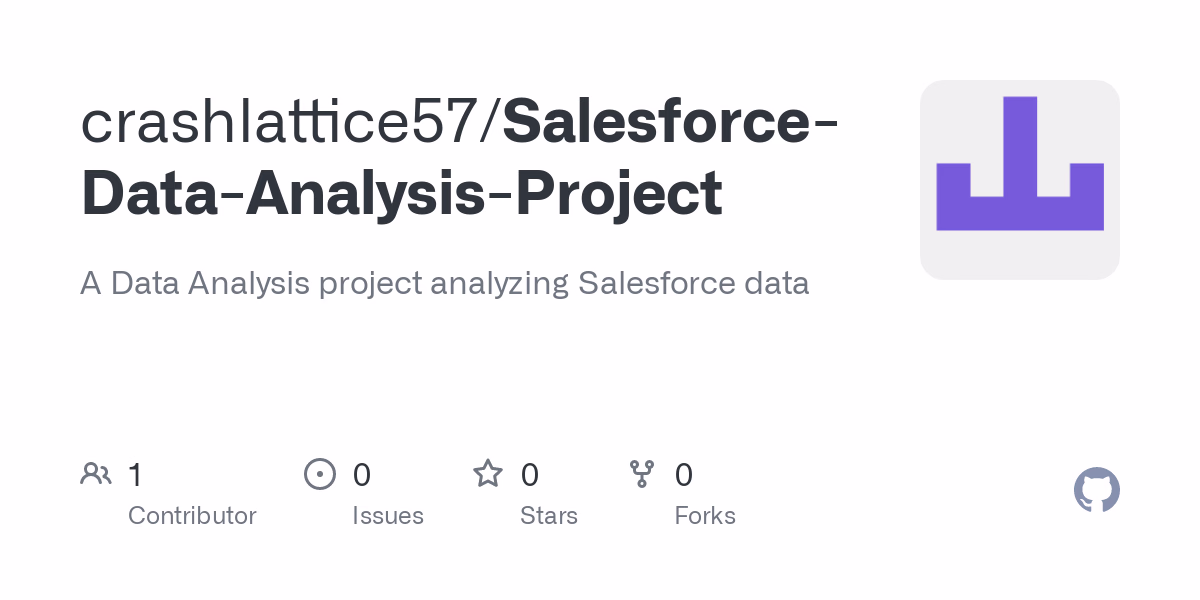Click the Issues circle-dot icon
The image size is (1200, 600).
click(x=319, y=474)
